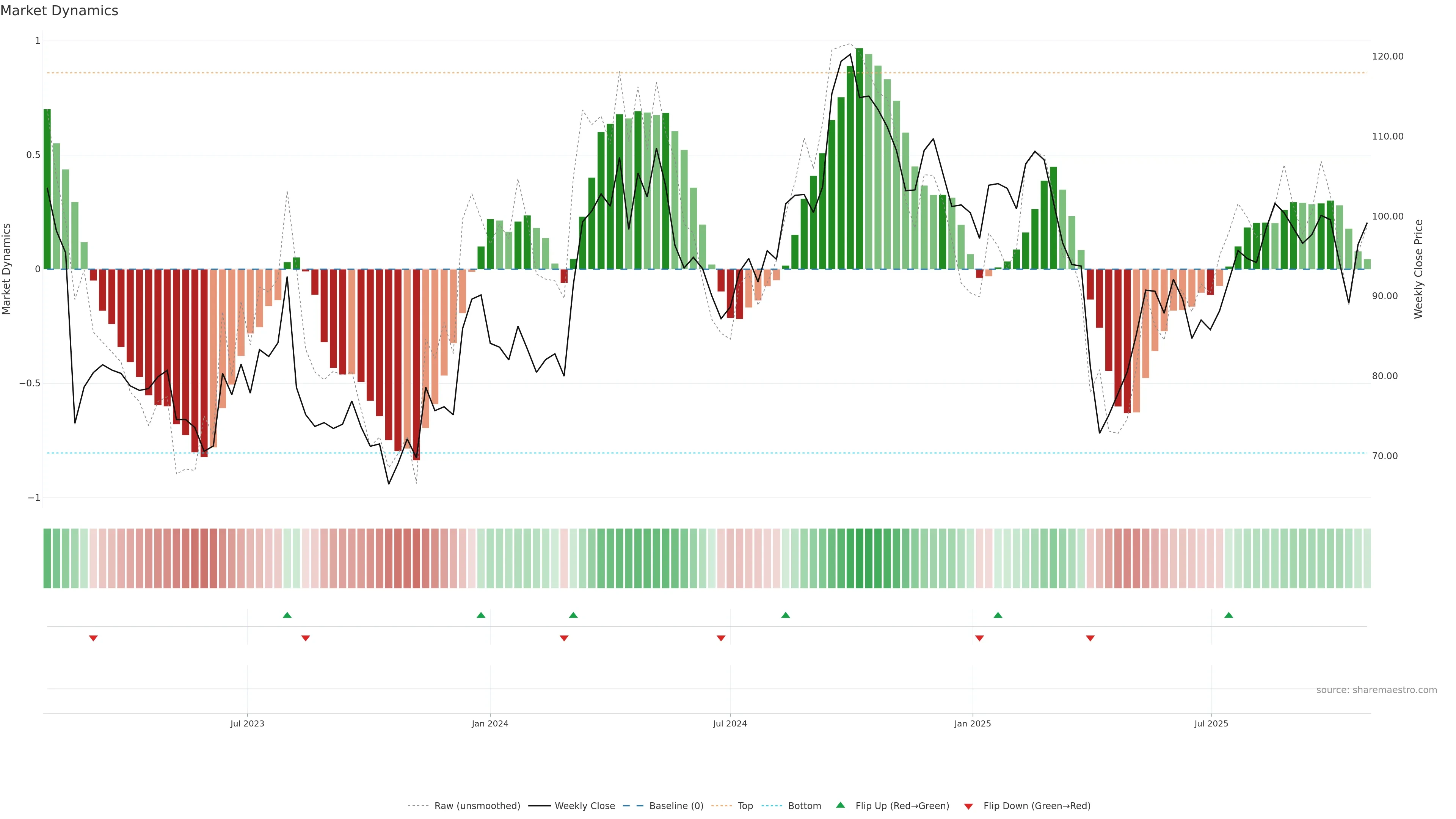Toggle the Baseline (0) legend entry
The height and width of the screenshot is (819, 1456).
(676, 806)
